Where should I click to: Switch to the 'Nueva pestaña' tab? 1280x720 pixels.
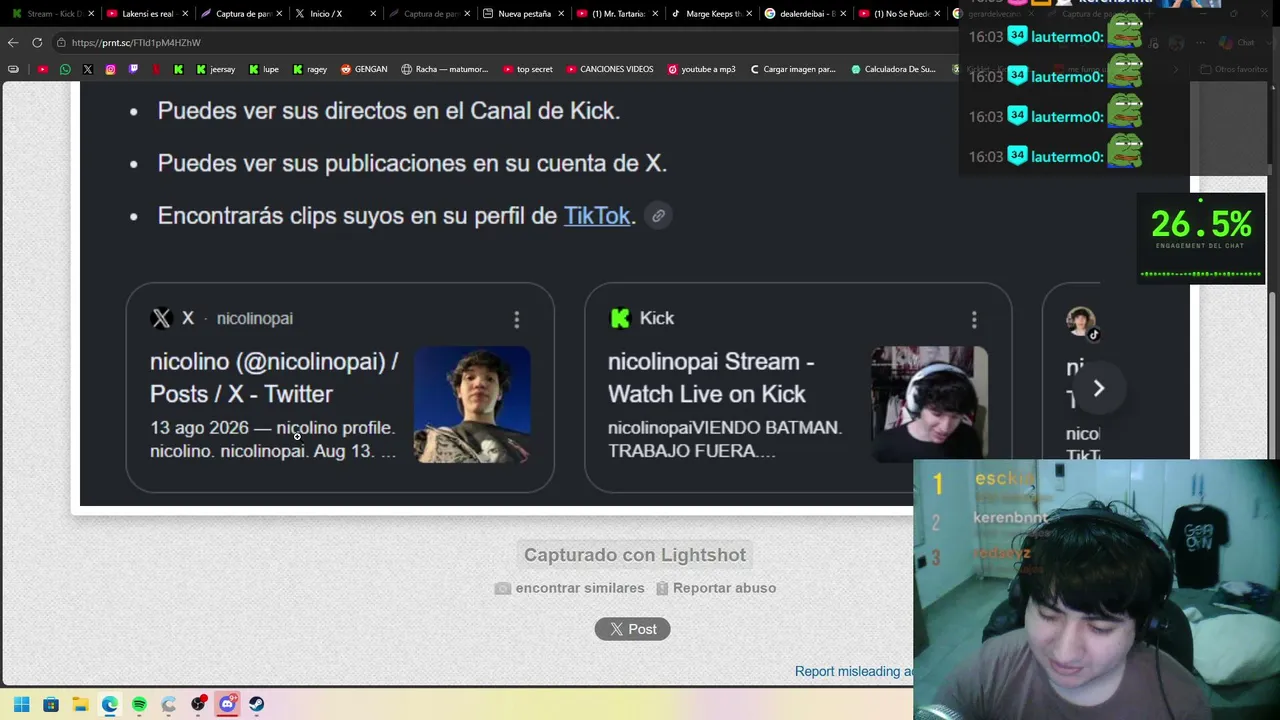[x=524, y=14]
